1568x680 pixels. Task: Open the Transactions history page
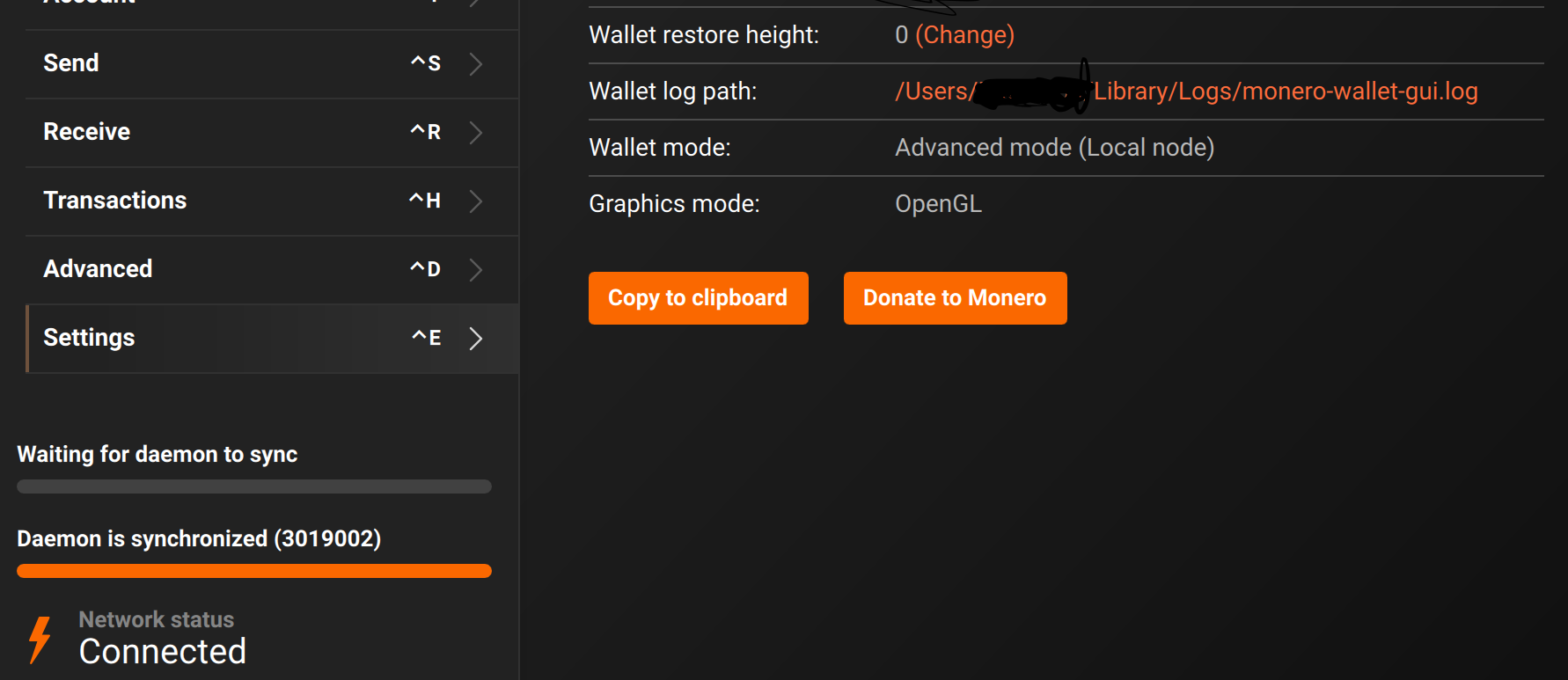[x=115, y=201]
